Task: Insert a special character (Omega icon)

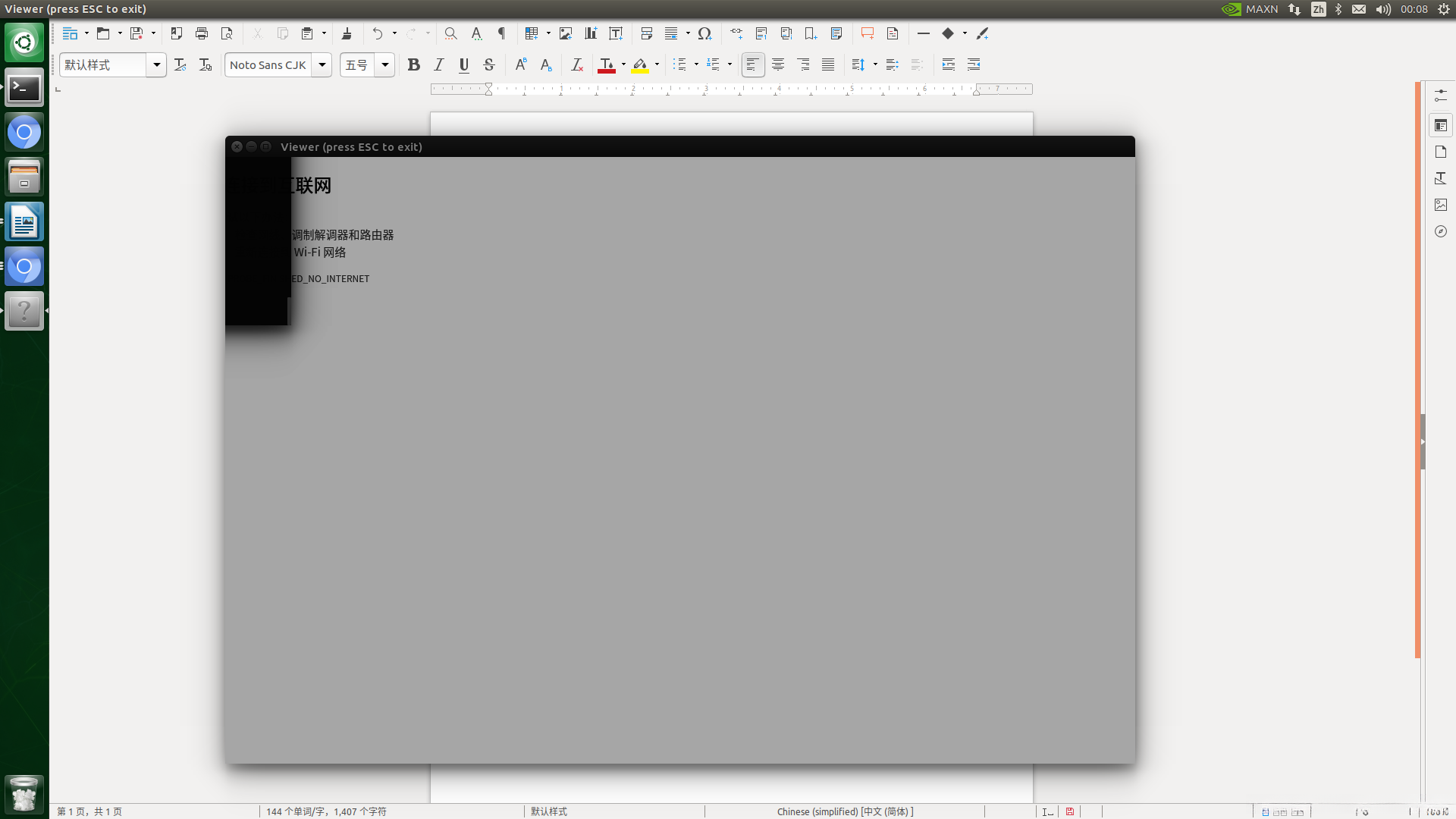Action: tap(704, 33)
